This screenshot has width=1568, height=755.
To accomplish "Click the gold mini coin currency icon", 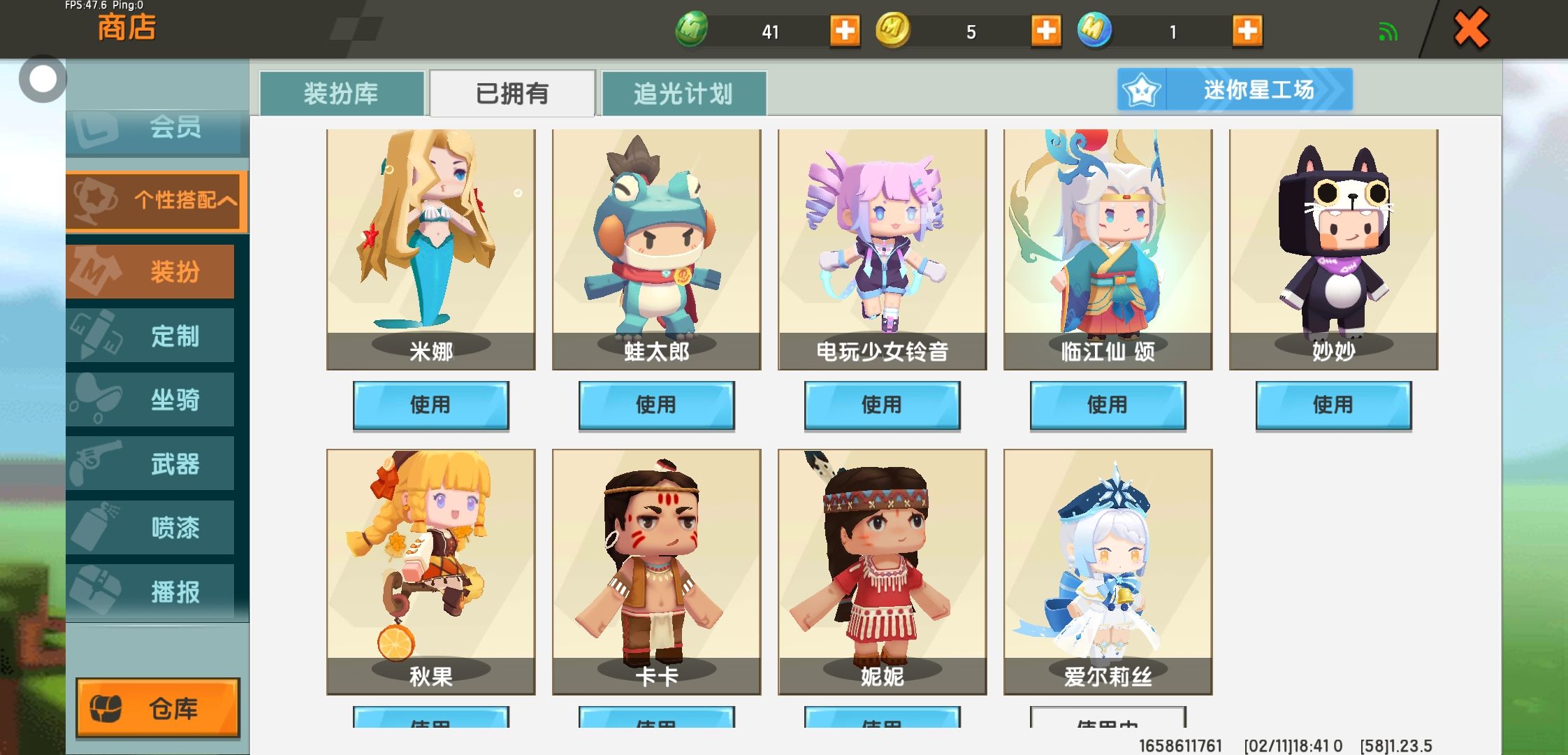I will coord(893,30).
